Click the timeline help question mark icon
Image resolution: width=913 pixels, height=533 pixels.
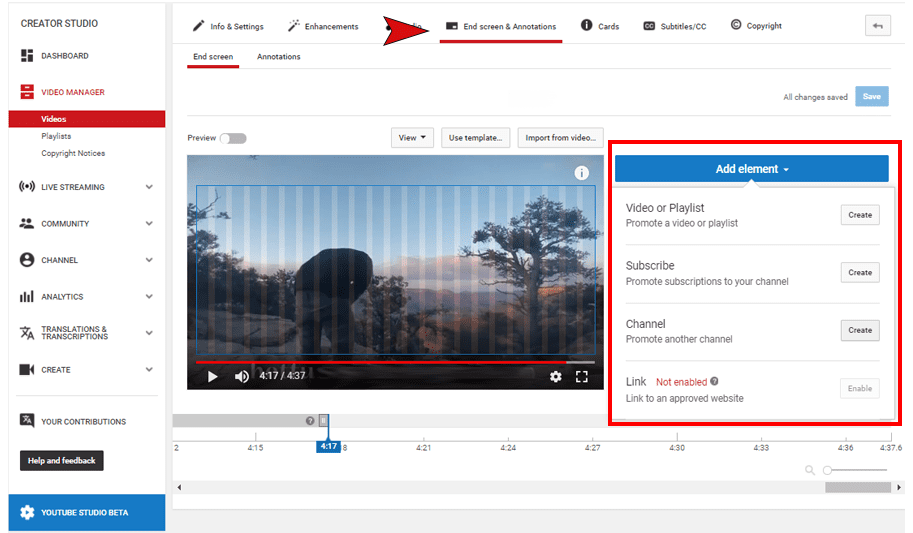point(310,421)
